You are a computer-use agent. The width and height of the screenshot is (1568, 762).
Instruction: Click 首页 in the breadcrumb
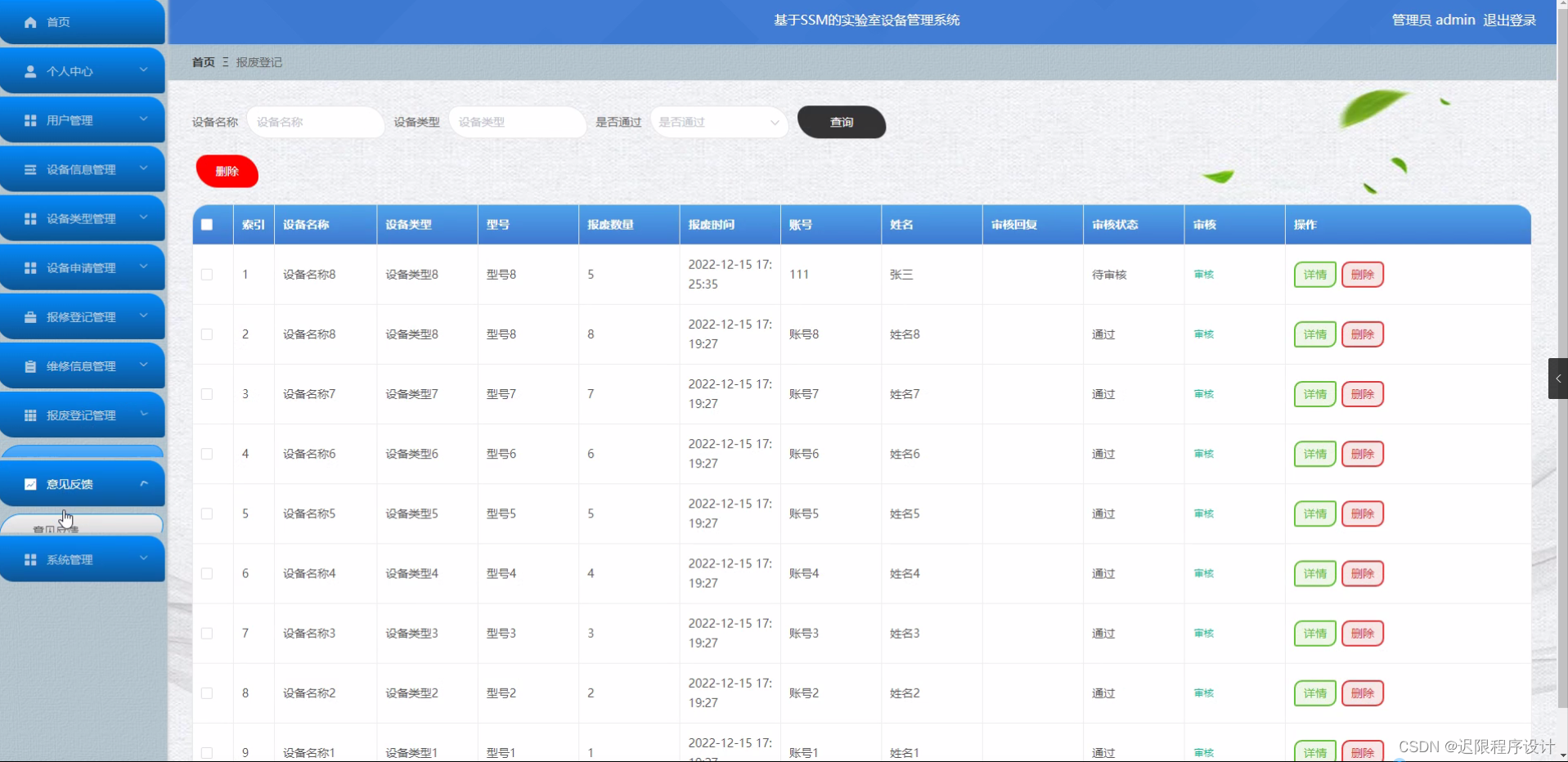pyautogui.click(x=203, y=61)
